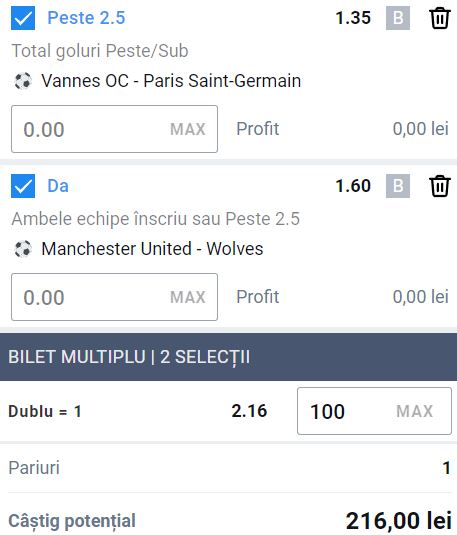Click MAX in the Dublu stake field
Viewport: 457px width, 535px height.
pyautogui.click(x=414, y=411)
